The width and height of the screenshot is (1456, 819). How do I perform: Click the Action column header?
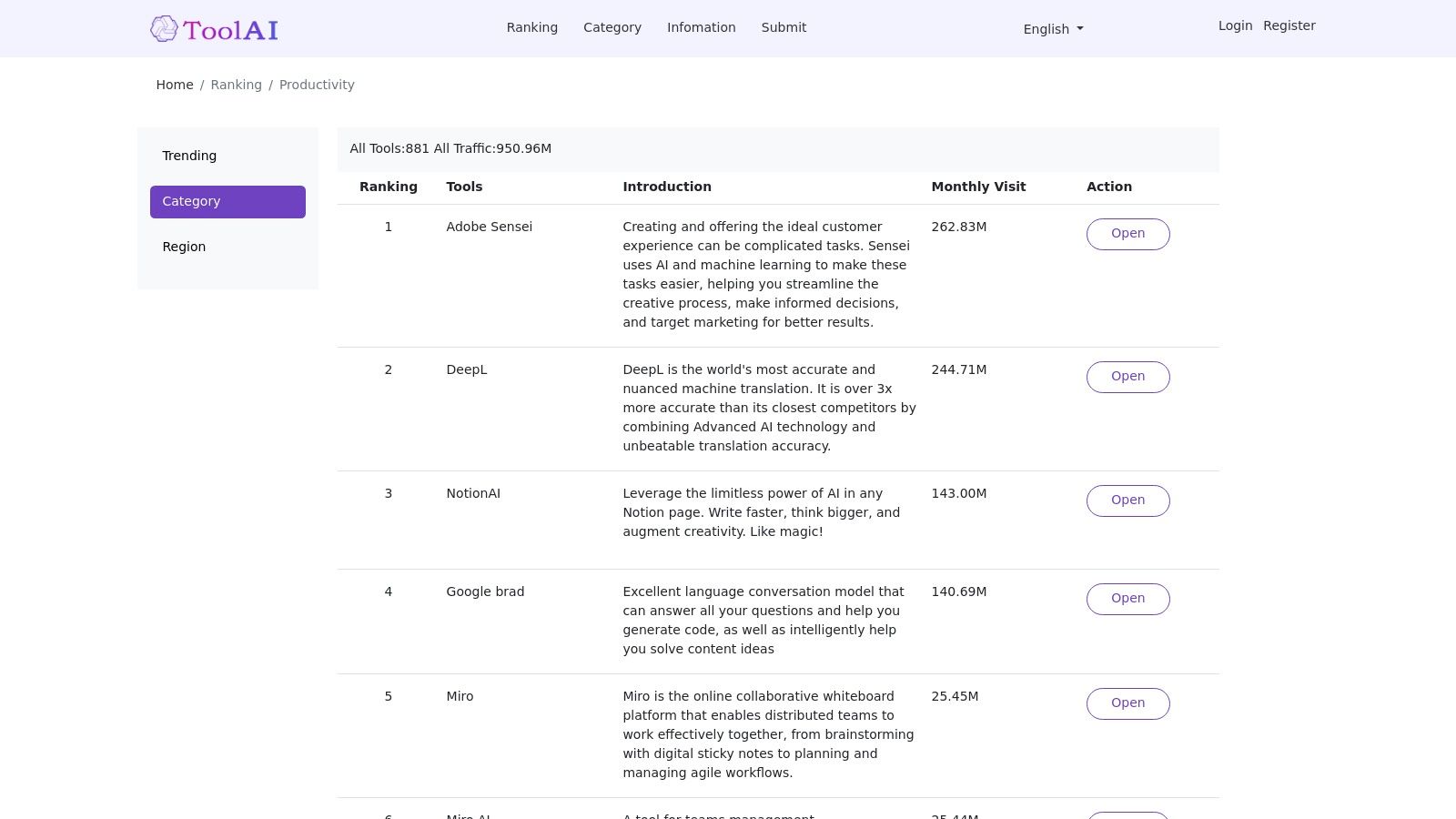click(x=1109, y=187)
